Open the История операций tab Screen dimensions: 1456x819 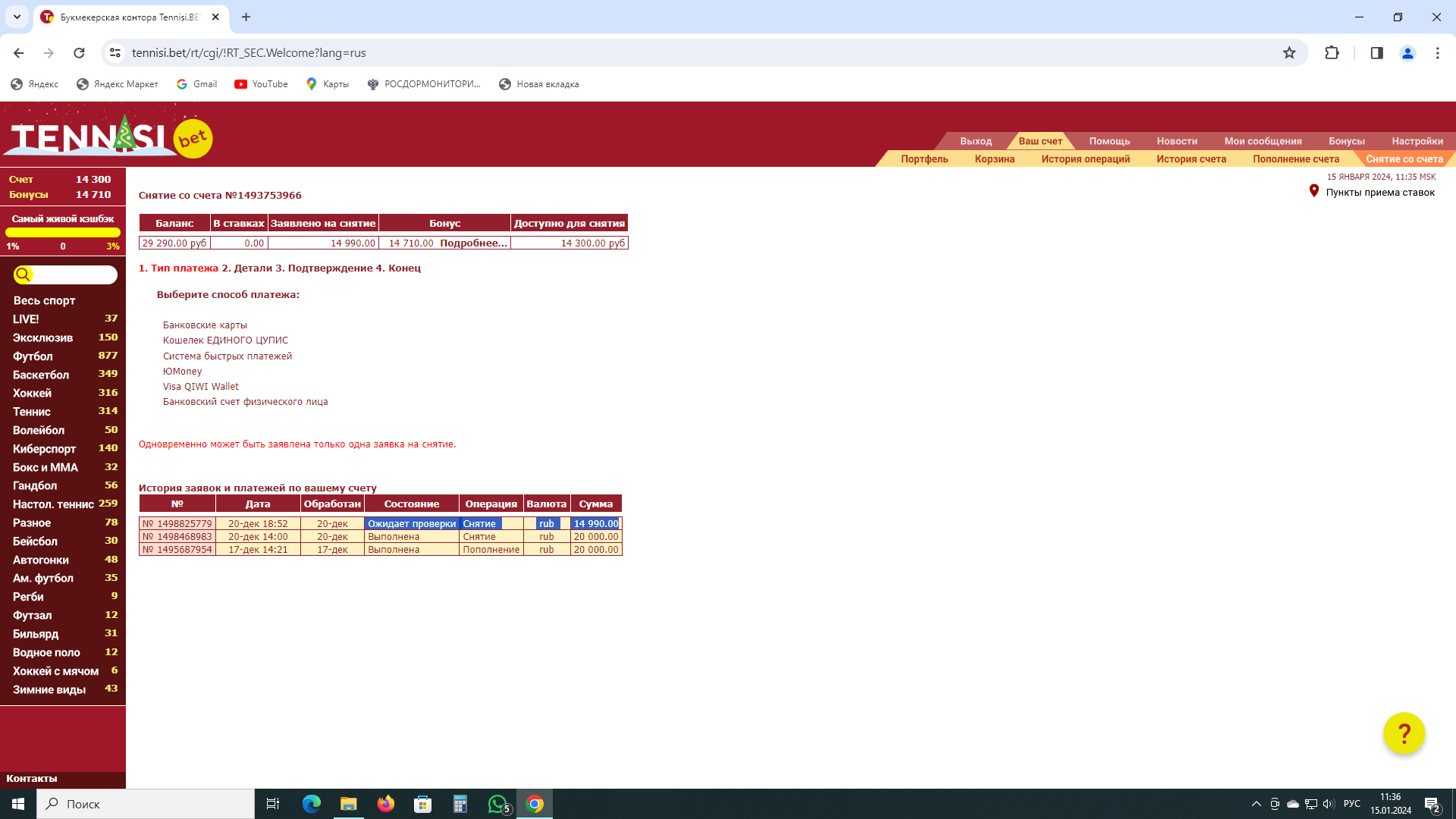pos(1085,159)
